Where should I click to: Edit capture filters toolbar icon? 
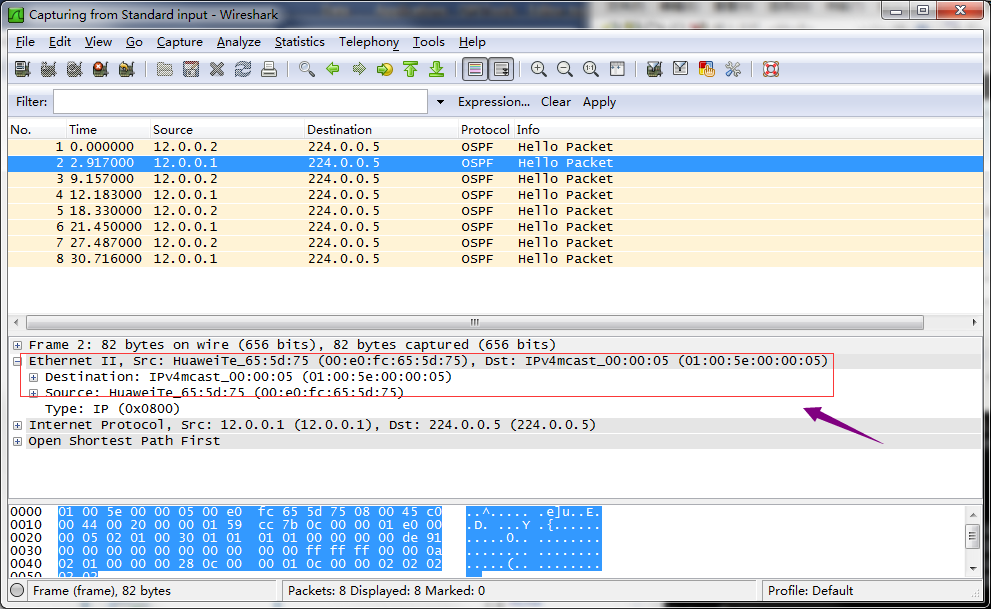[x=655, y=69]
